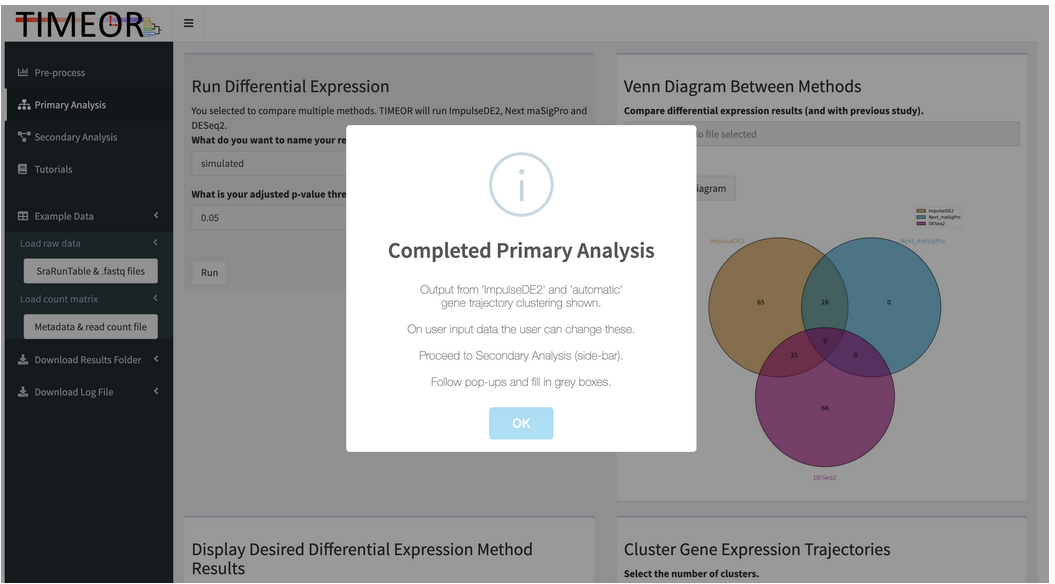Expand the Download Results Folder chevron

point(156,359)
